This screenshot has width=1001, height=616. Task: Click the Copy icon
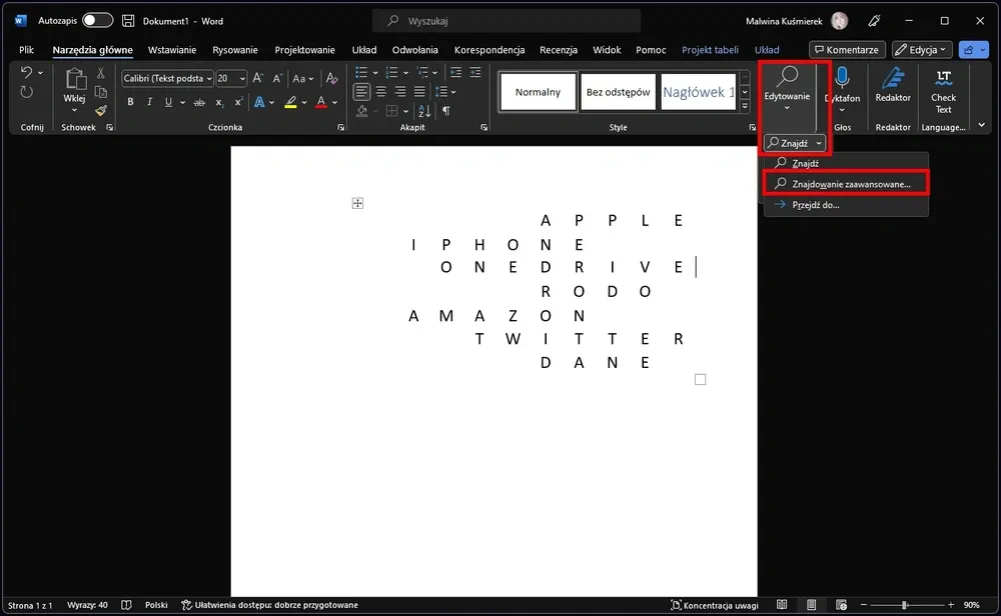pyautogui.click(x=100, y=92)
